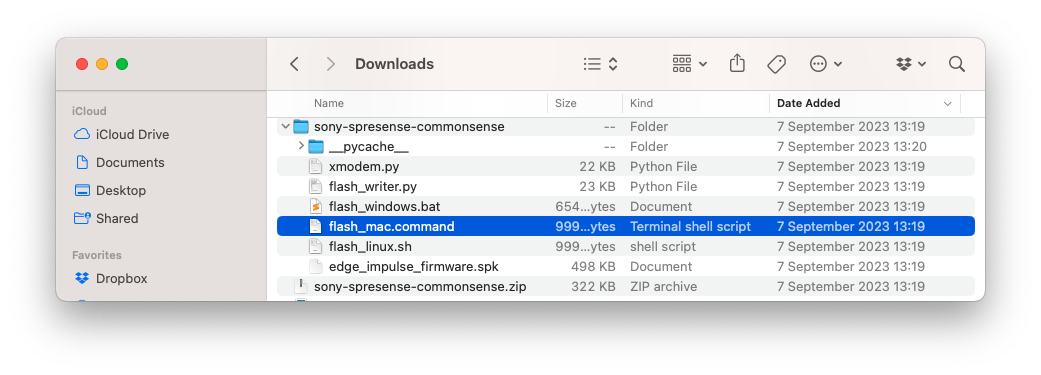Select the edge_impulse_firmware.spk file icon

click(315, 266)
